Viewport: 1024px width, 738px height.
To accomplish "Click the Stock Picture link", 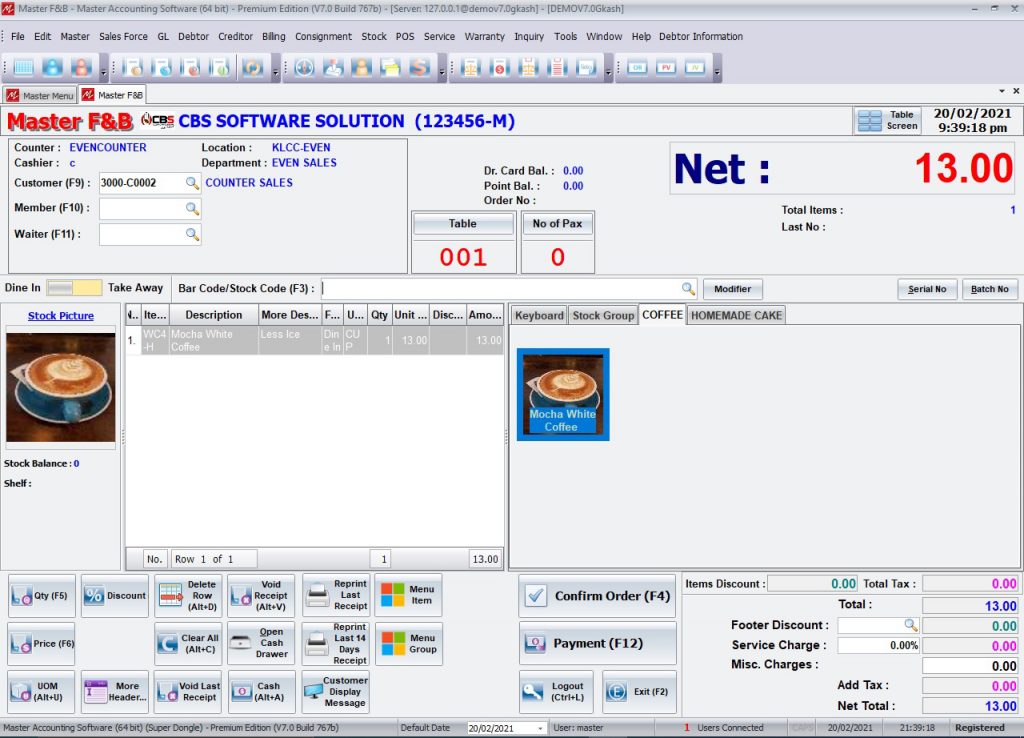I will click(x=61, y=315).
